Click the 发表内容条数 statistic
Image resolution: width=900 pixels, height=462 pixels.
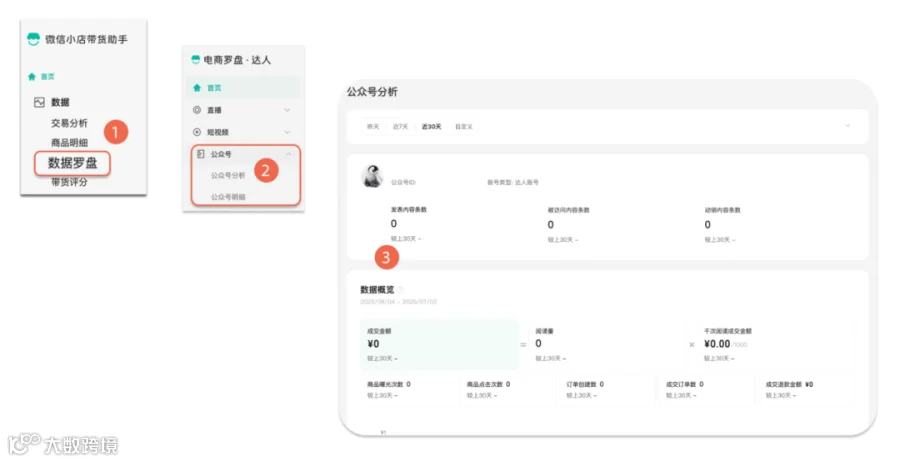click(x=409, y=224)
